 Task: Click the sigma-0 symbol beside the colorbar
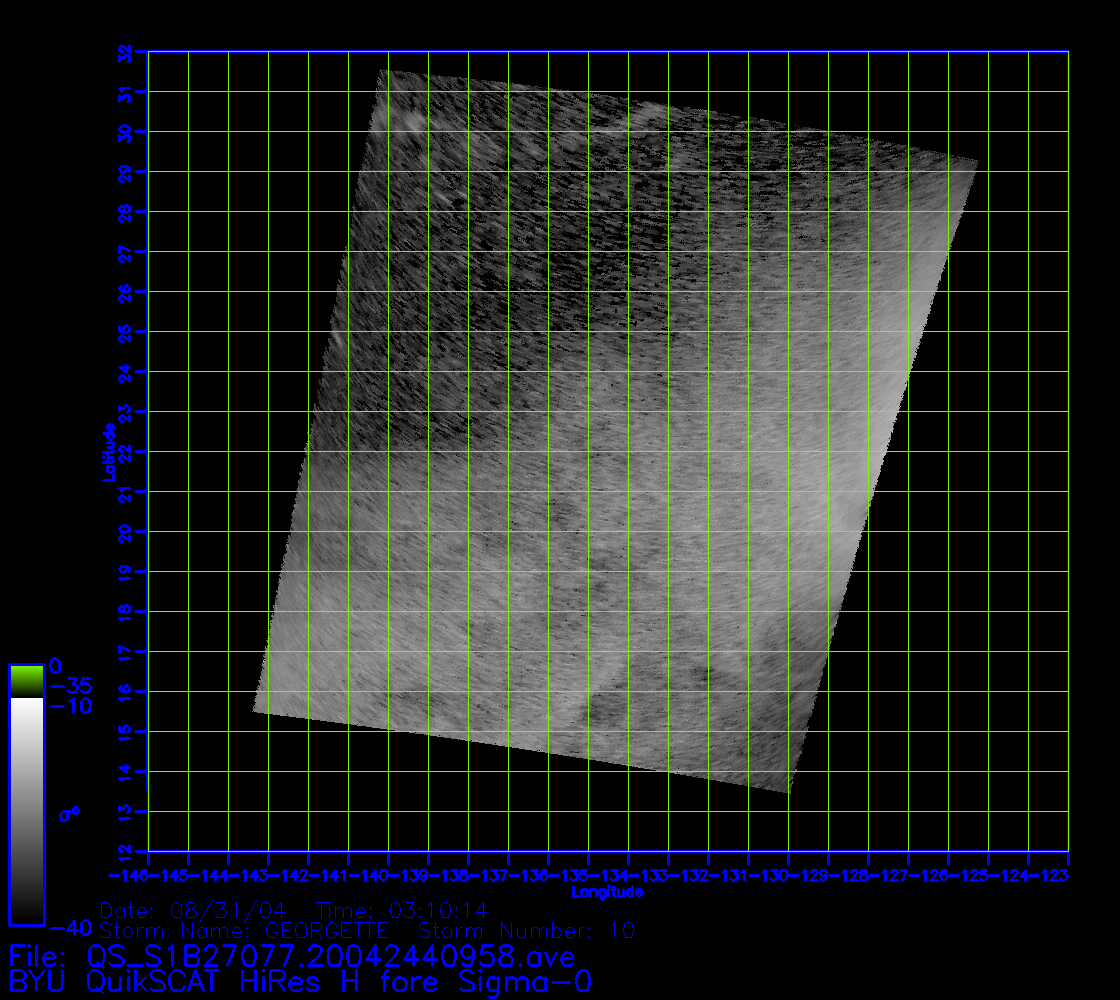click(70, 814)
